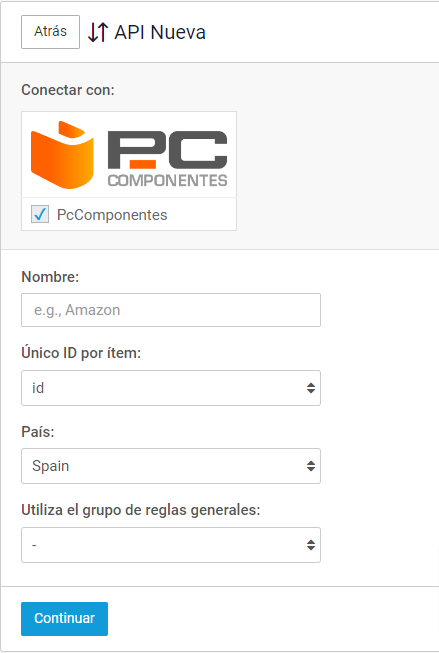Viewport: 439px width, 653px height.
Task: Expand the general rules group dropdown
Action: pyautogui.click(x=171, y=545)
